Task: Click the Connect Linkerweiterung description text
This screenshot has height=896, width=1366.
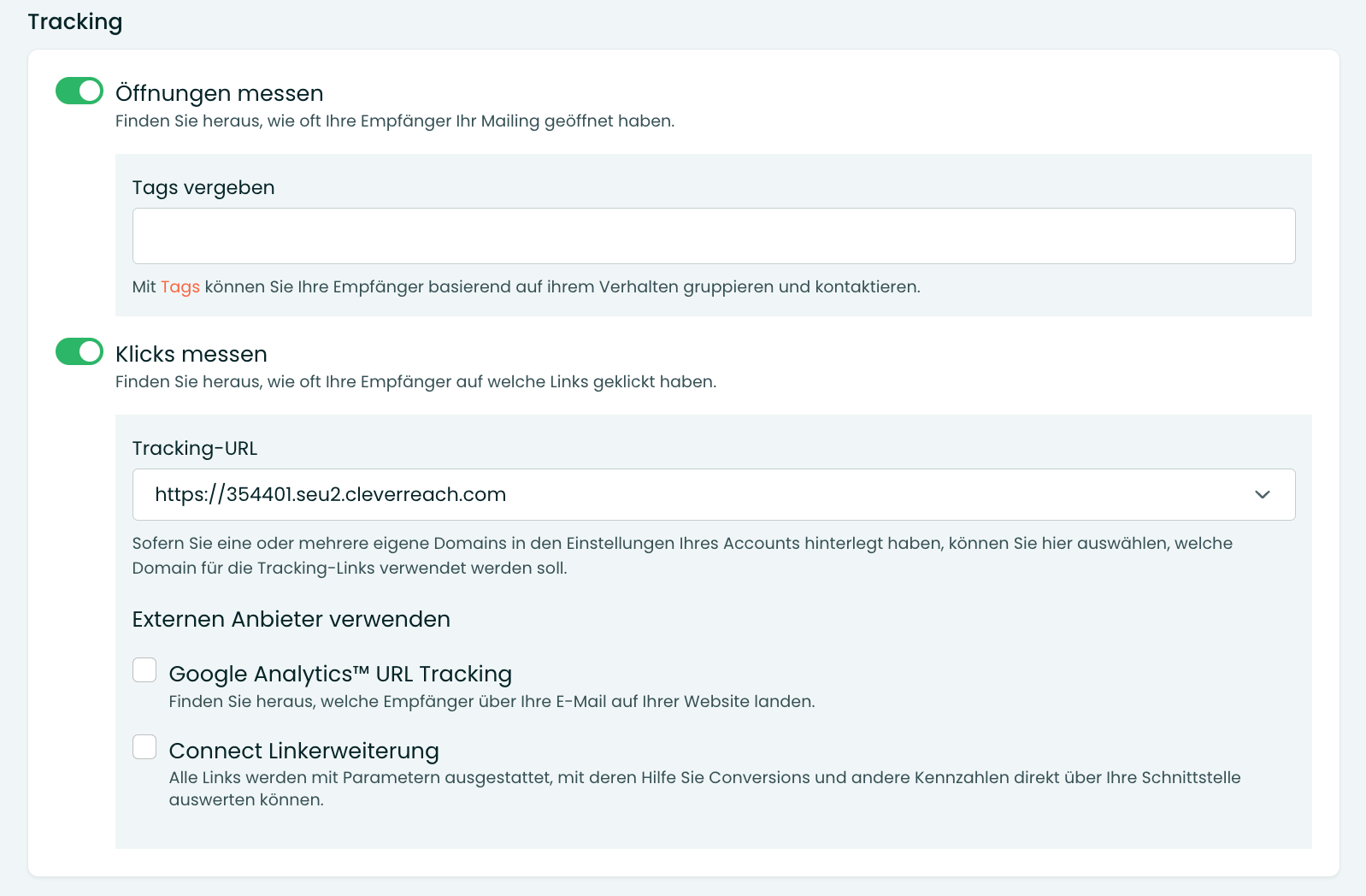Action: [704, 778]
